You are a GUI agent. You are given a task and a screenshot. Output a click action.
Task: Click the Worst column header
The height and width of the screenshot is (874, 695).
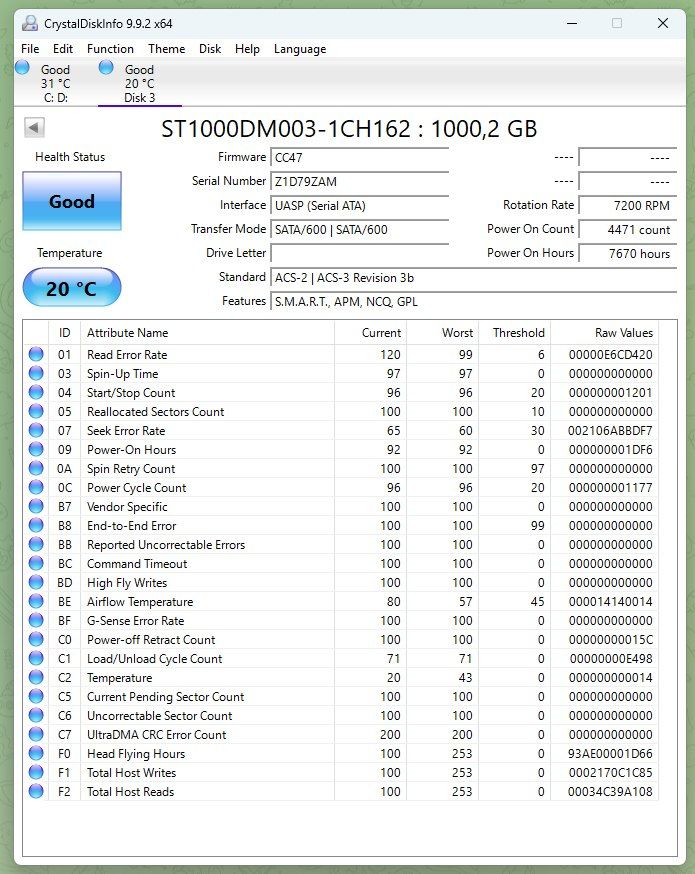coord(443,333)
